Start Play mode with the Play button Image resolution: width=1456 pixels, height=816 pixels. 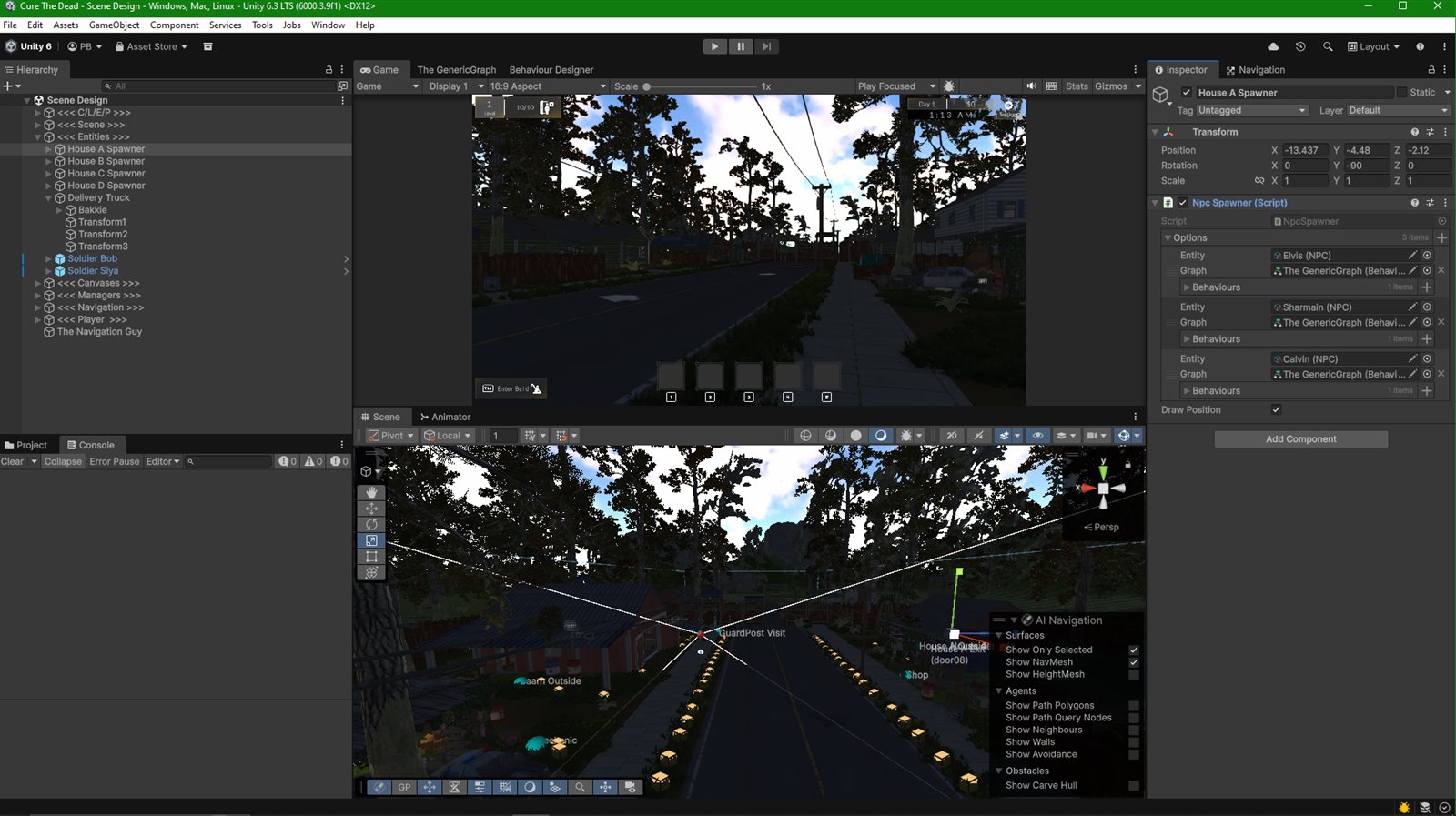(x=714, y=46)
